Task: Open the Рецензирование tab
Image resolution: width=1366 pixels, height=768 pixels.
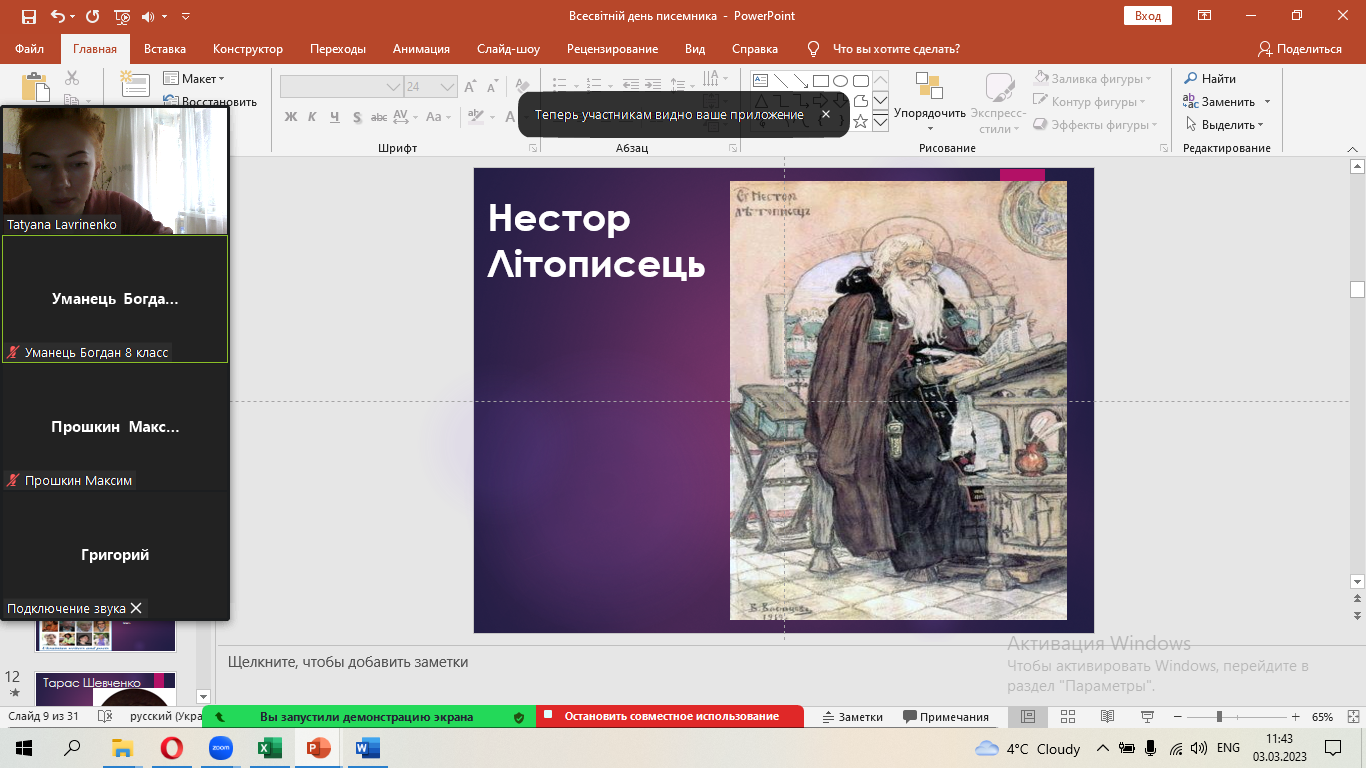Action: point(612,49)
